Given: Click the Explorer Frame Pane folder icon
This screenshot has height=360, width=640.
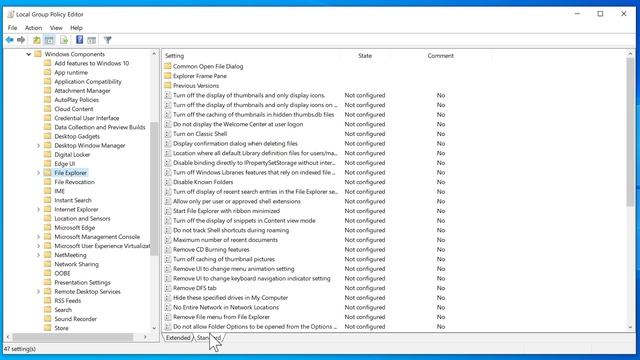Looking at the screenshot, I should (168, 76).
